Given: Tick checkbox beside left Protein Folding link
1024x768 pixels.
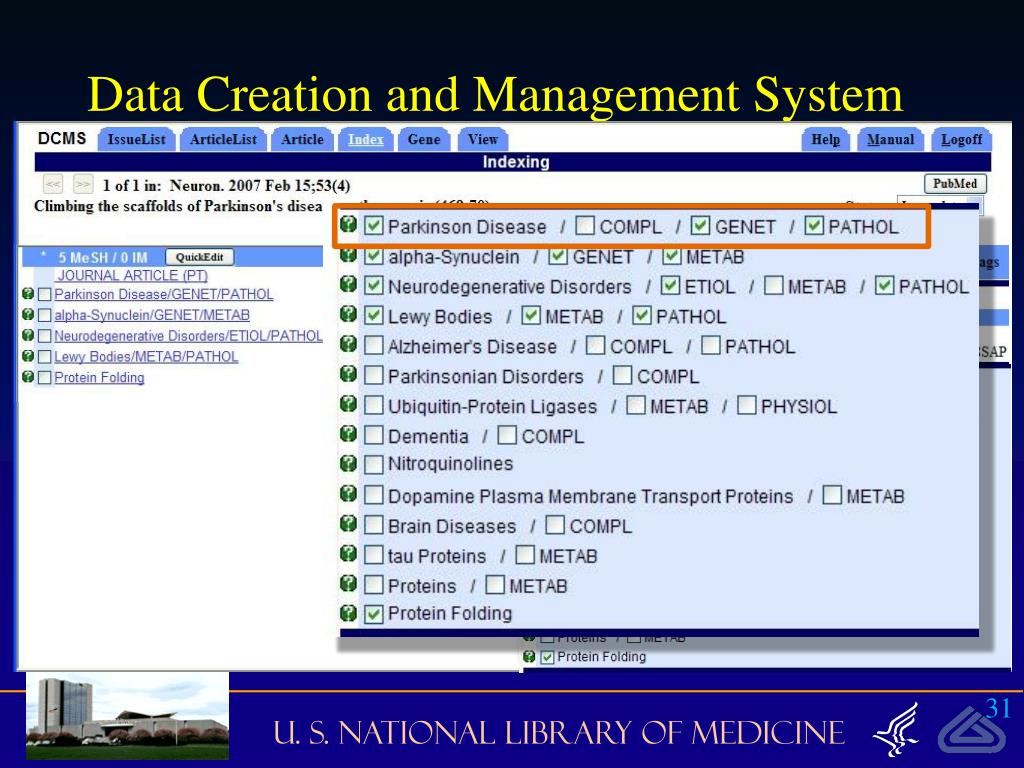Looking at the screenshot, I should click(44, 377).
